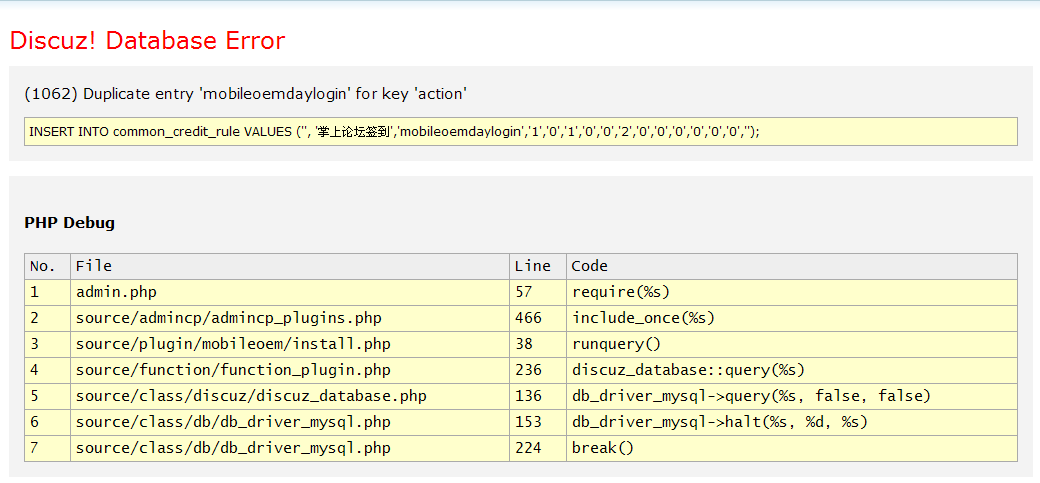1040x483 pixels.
Task: Click line number 57
Action: tap(538, 292)
